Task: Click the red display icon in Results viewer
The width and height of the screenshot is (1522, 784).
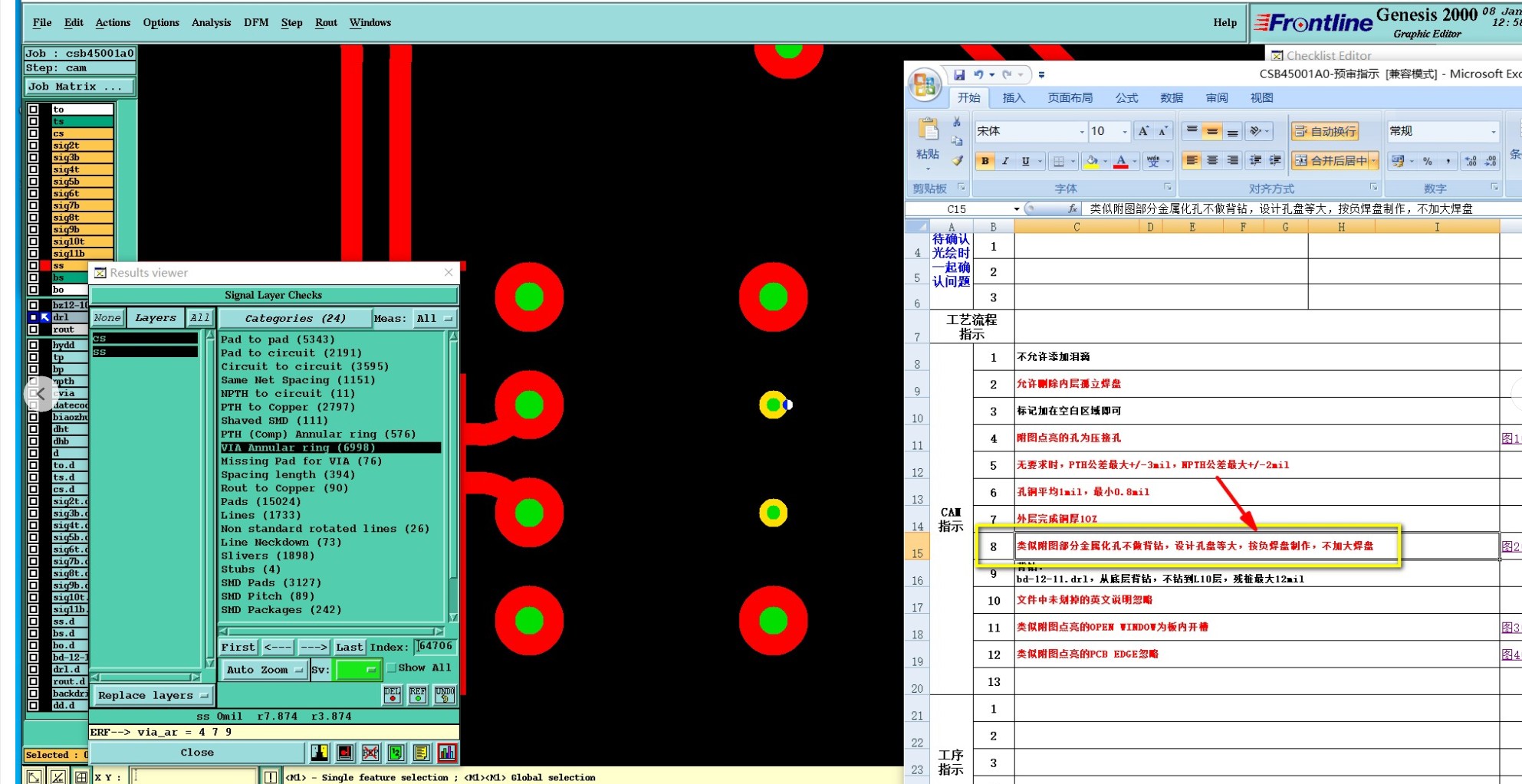Action: point(345,753)
